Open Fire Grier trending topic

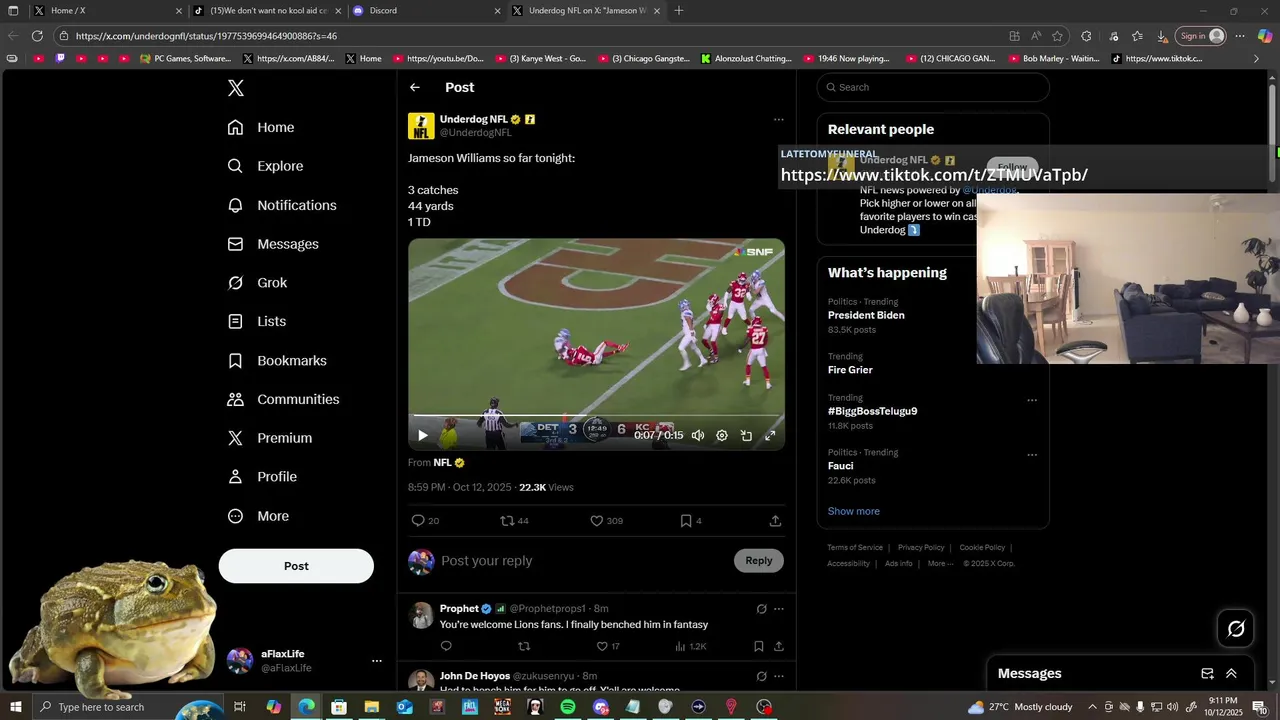[850, 370]
